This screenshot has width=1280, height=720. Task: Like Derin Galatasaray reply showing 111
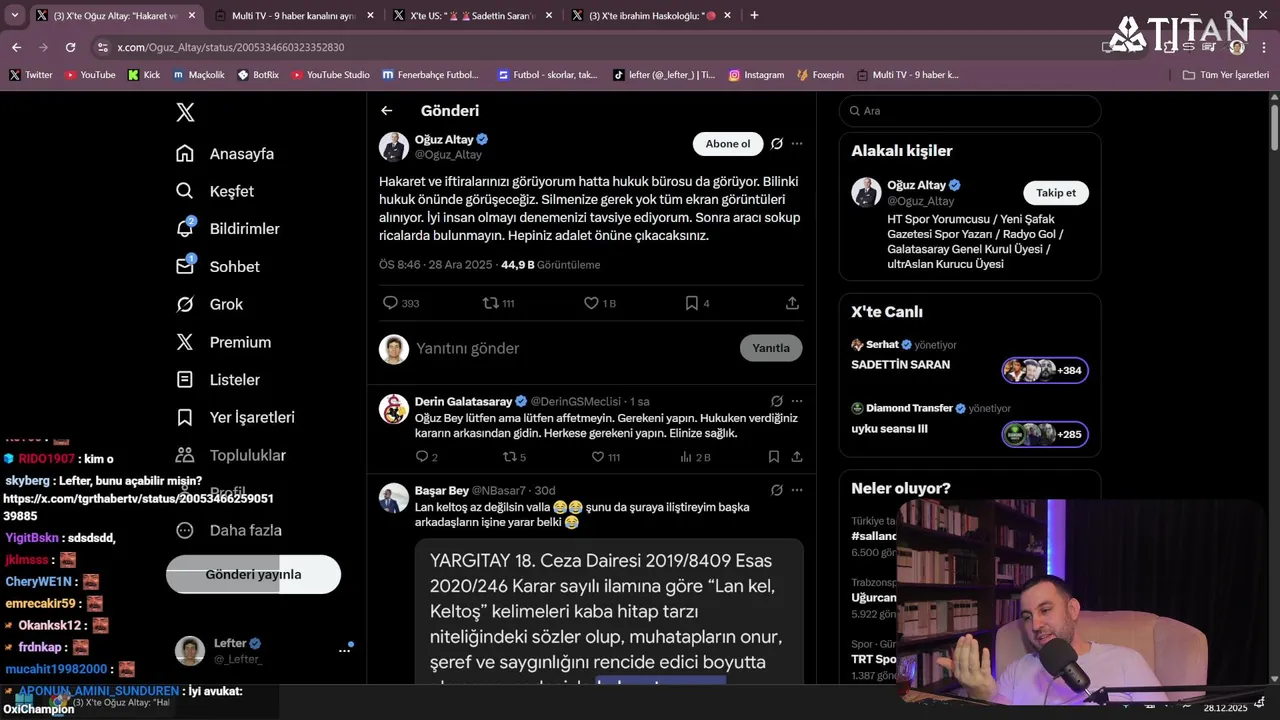click(605, 457)
